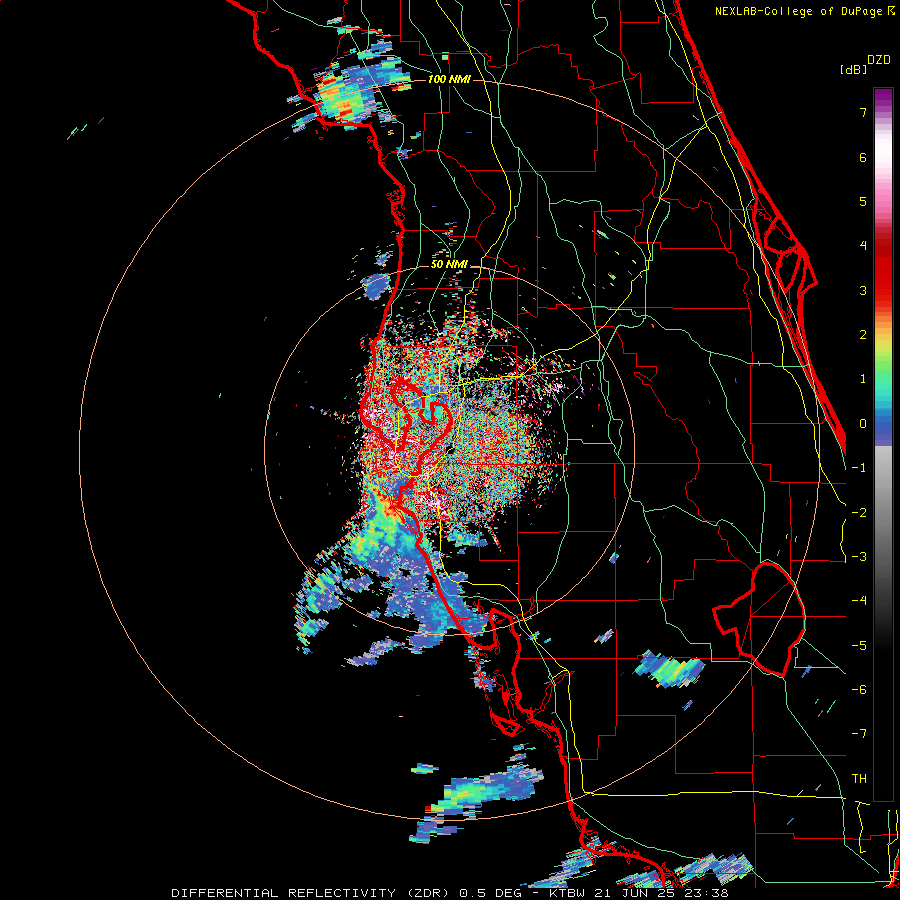Click the -2 value on the color scale
900x900 pixels.
[x=859, y=512]
